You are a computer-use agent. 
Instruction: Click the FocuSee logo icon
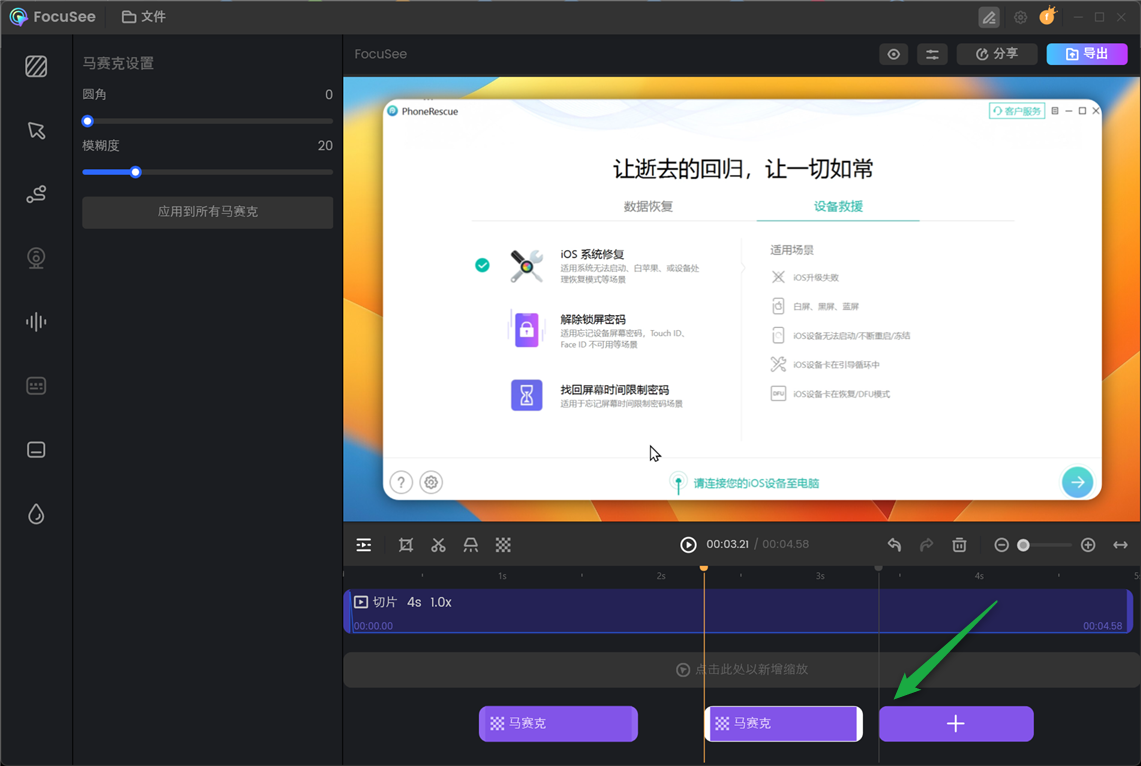click(x=19, y=17)
